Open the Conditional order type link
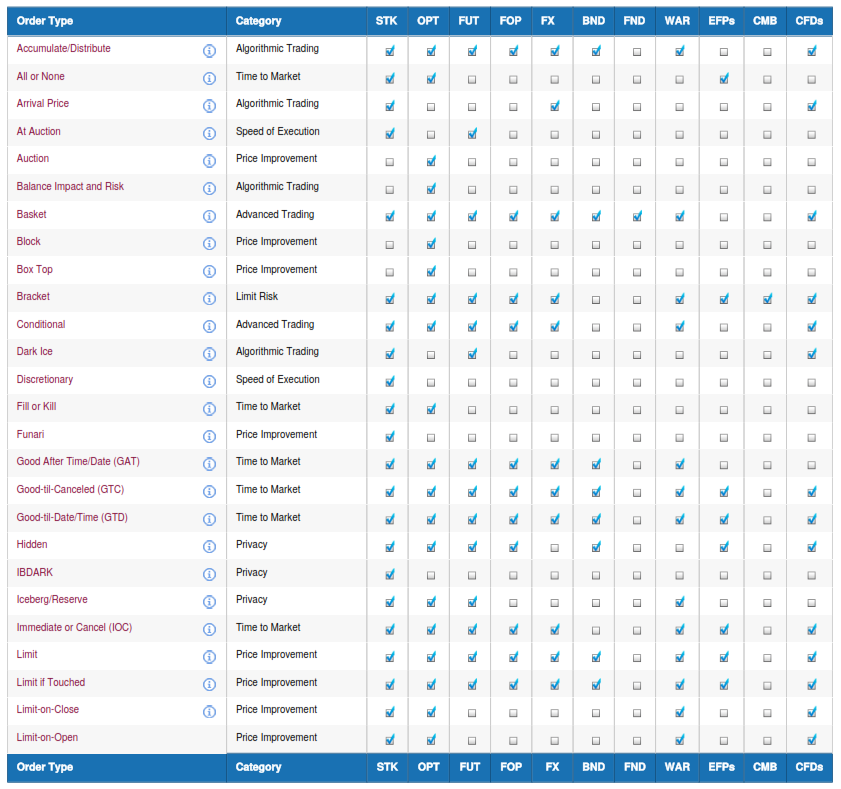The width and height of the screenshot is (841, 789). (x=41, y=325)
